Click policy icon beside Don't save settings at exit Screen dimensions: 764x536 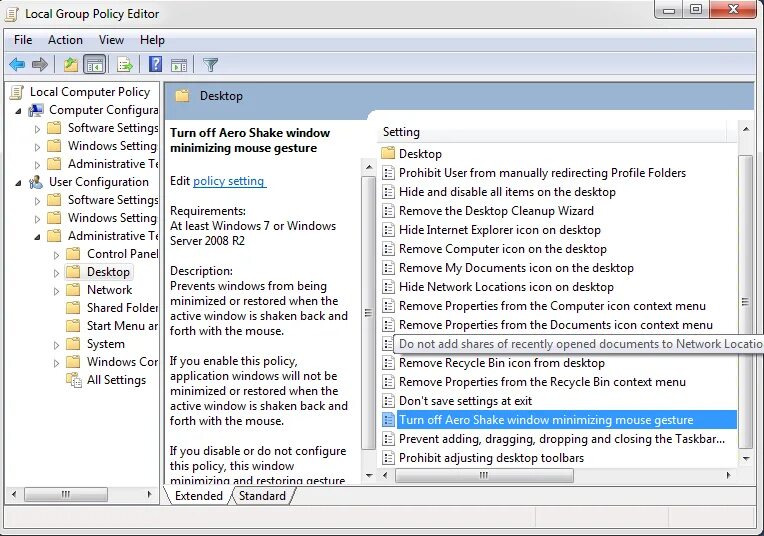(x=388, y=401)
